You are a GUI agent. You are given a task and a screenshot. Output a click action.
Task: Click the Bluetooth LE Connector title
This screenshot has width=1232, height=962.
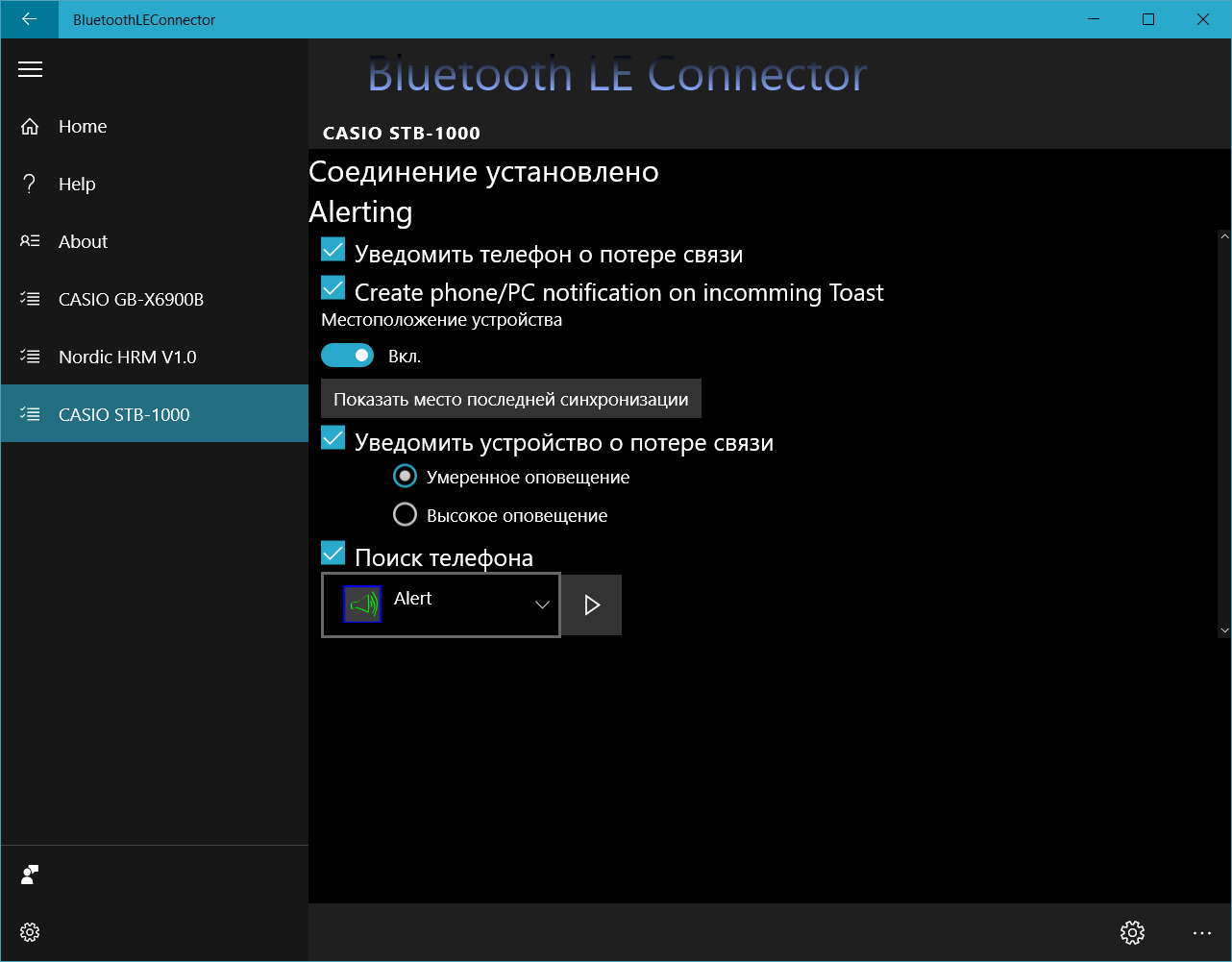(618, 74)
